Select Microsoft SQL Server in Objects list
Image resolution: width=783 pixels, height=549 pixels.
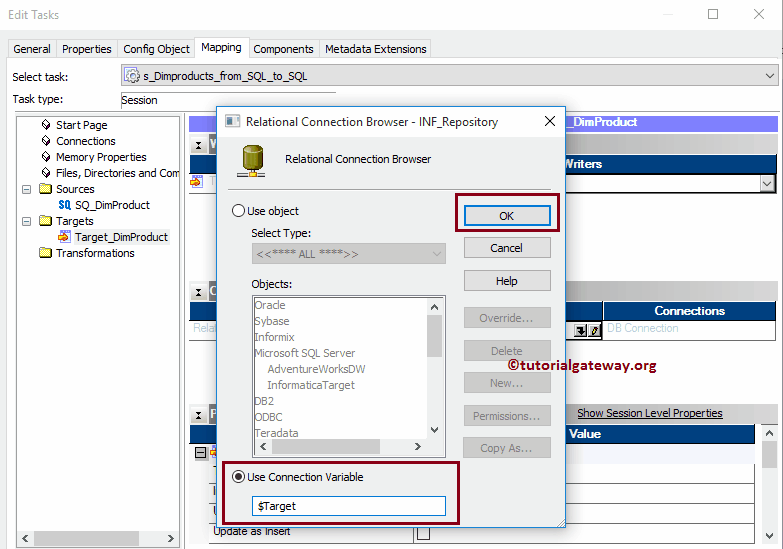click(305, 353)
